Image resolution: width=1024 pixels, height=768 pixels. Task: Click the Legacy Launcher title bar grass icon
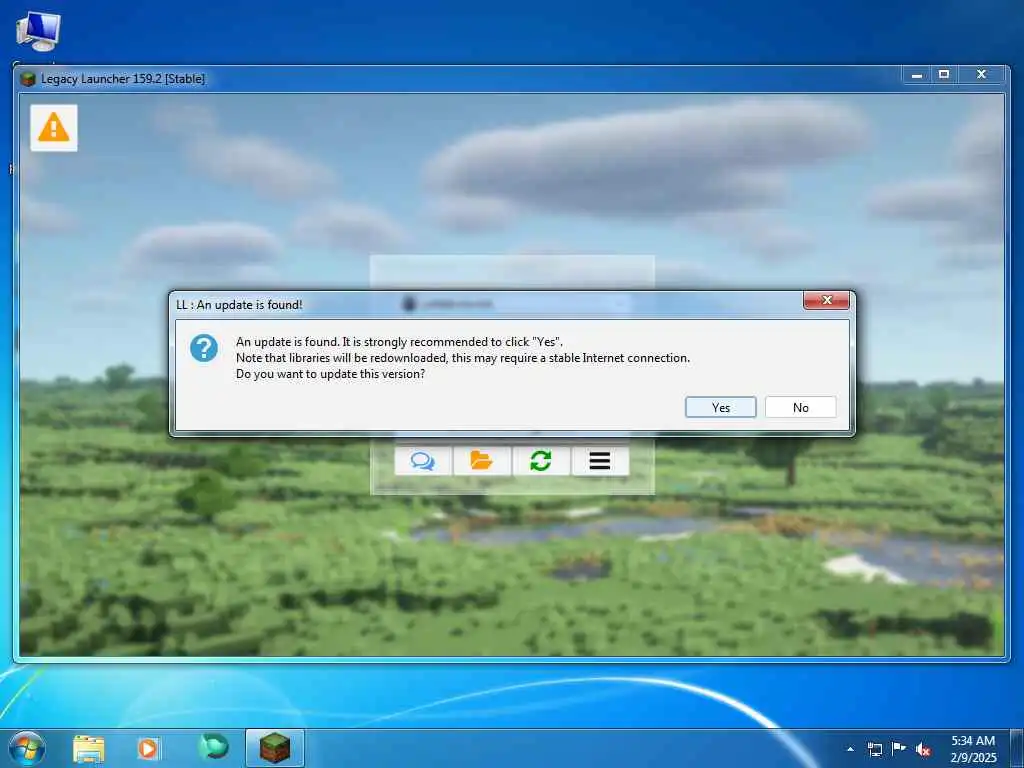(x=27, y=79)
